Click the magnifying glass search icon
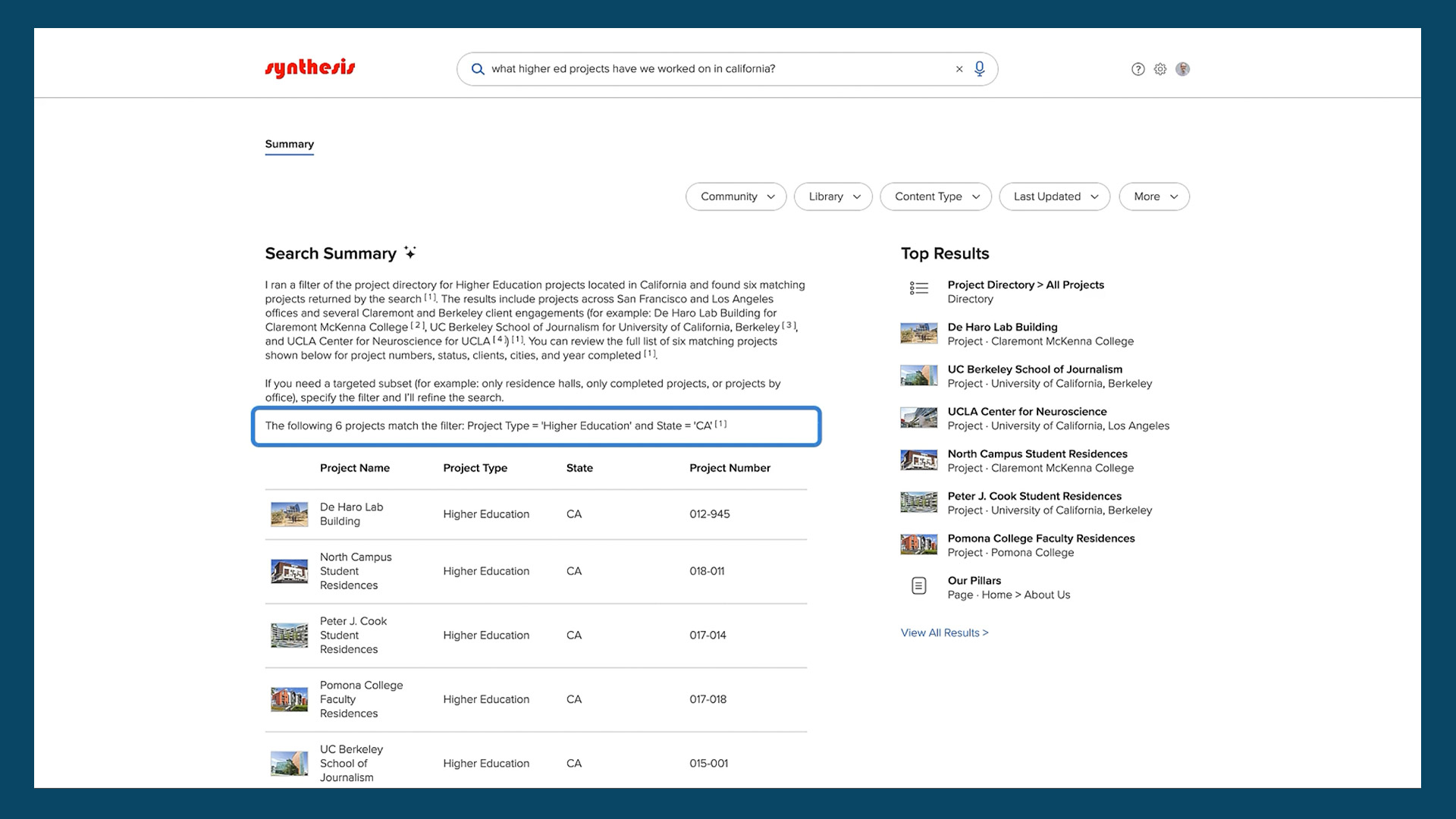The width and height of the screenshot is (1456, 819). click(x=478, y=69)
